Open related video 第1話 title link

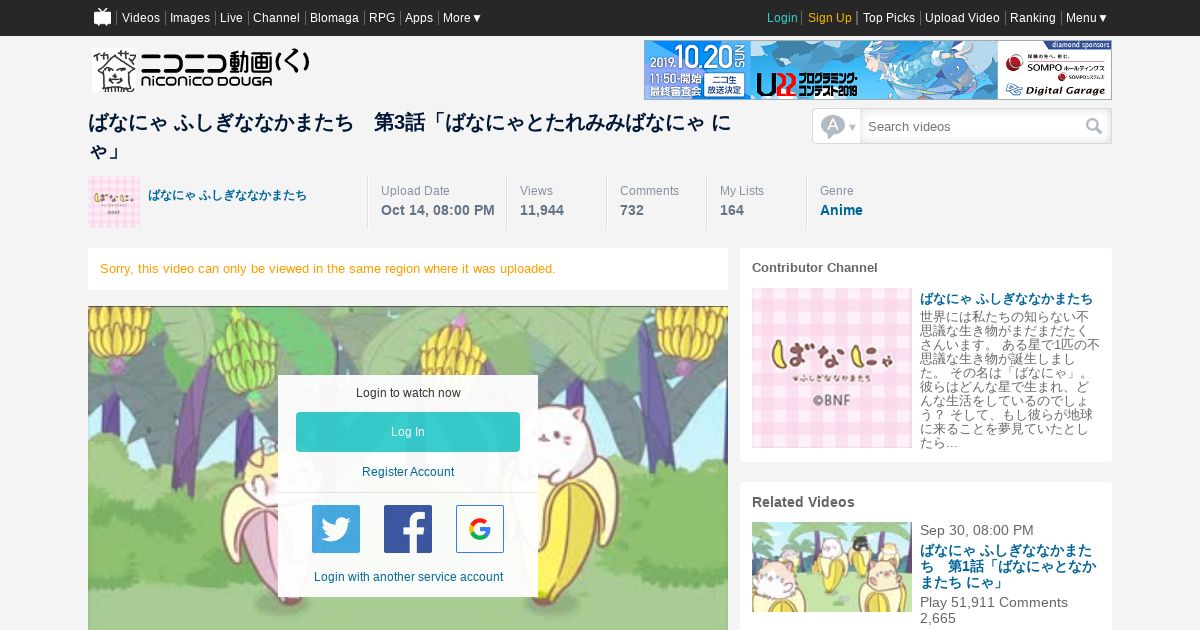[x=1006, y=566]
